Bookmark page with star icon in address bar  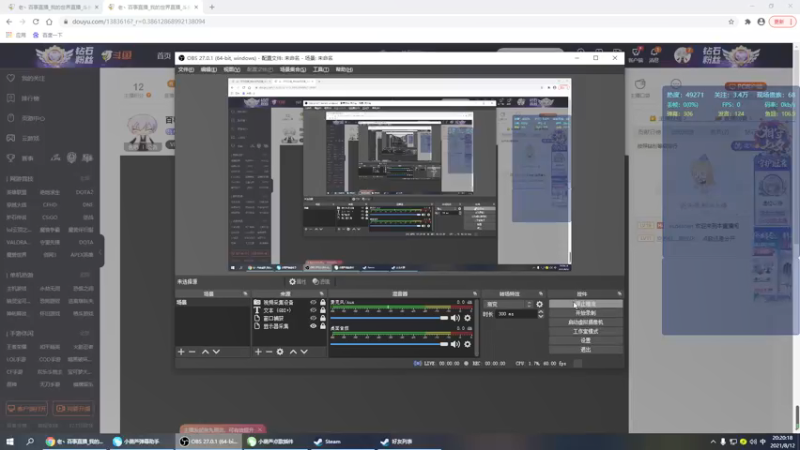(x=731, y=21)
